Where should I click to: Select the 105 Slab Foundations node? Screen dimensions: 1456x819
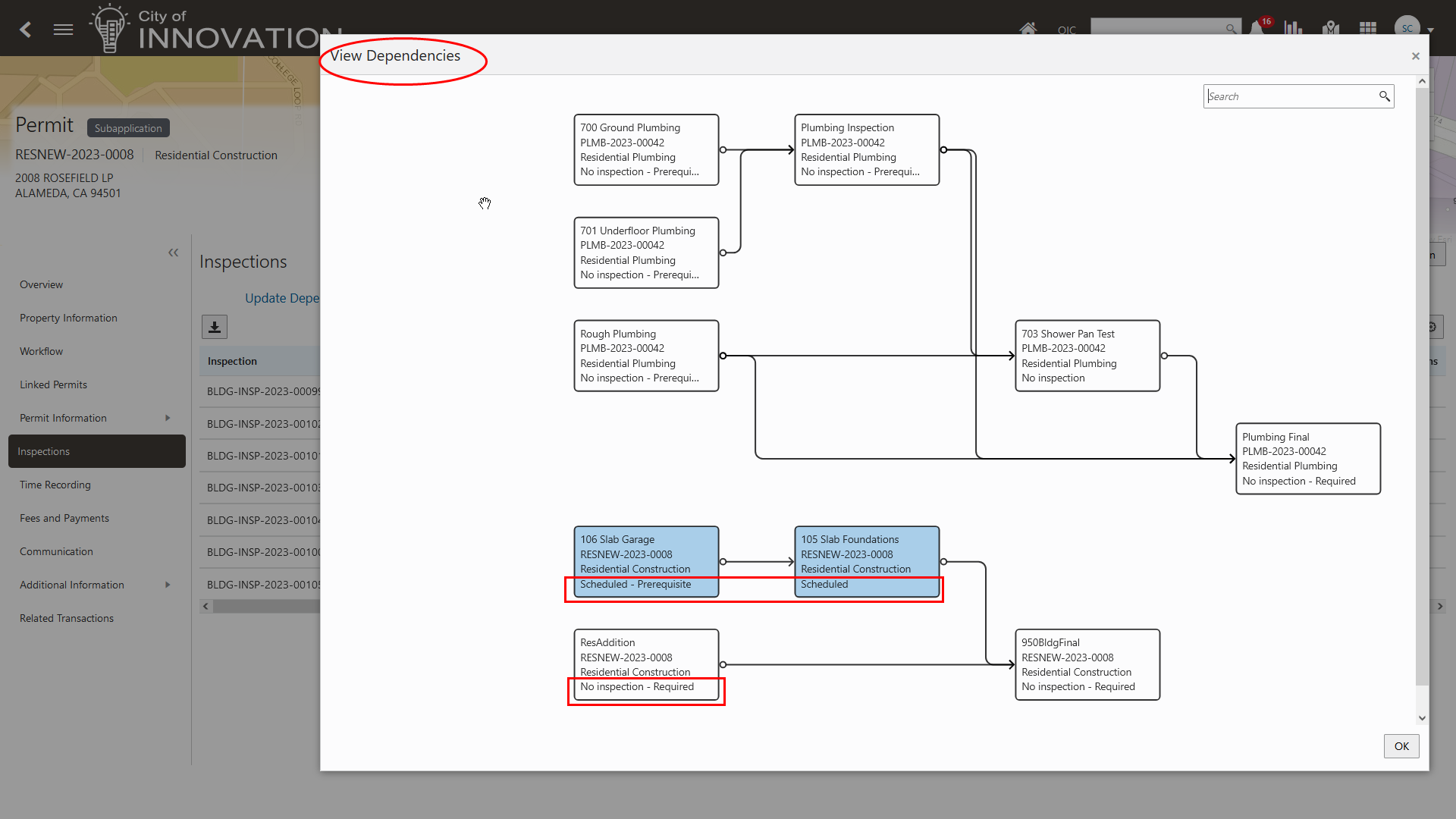tap(867, 562)
